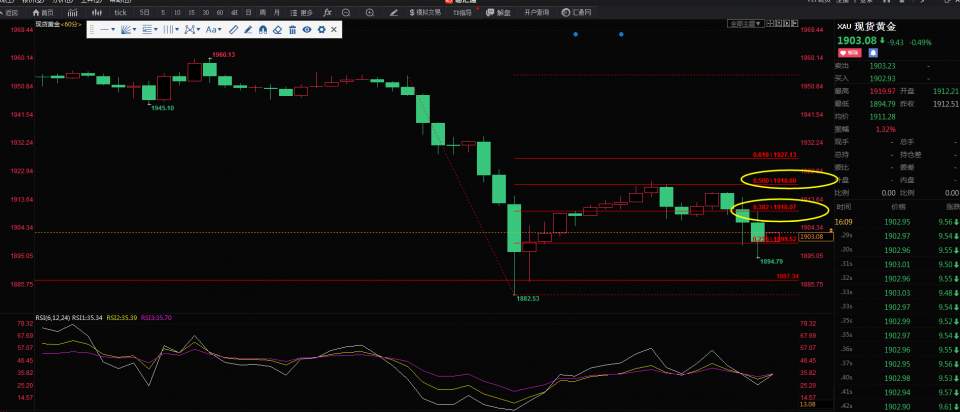Select the ruler measure tool
This screenshot has height=412, width=960.
(233, 29)
